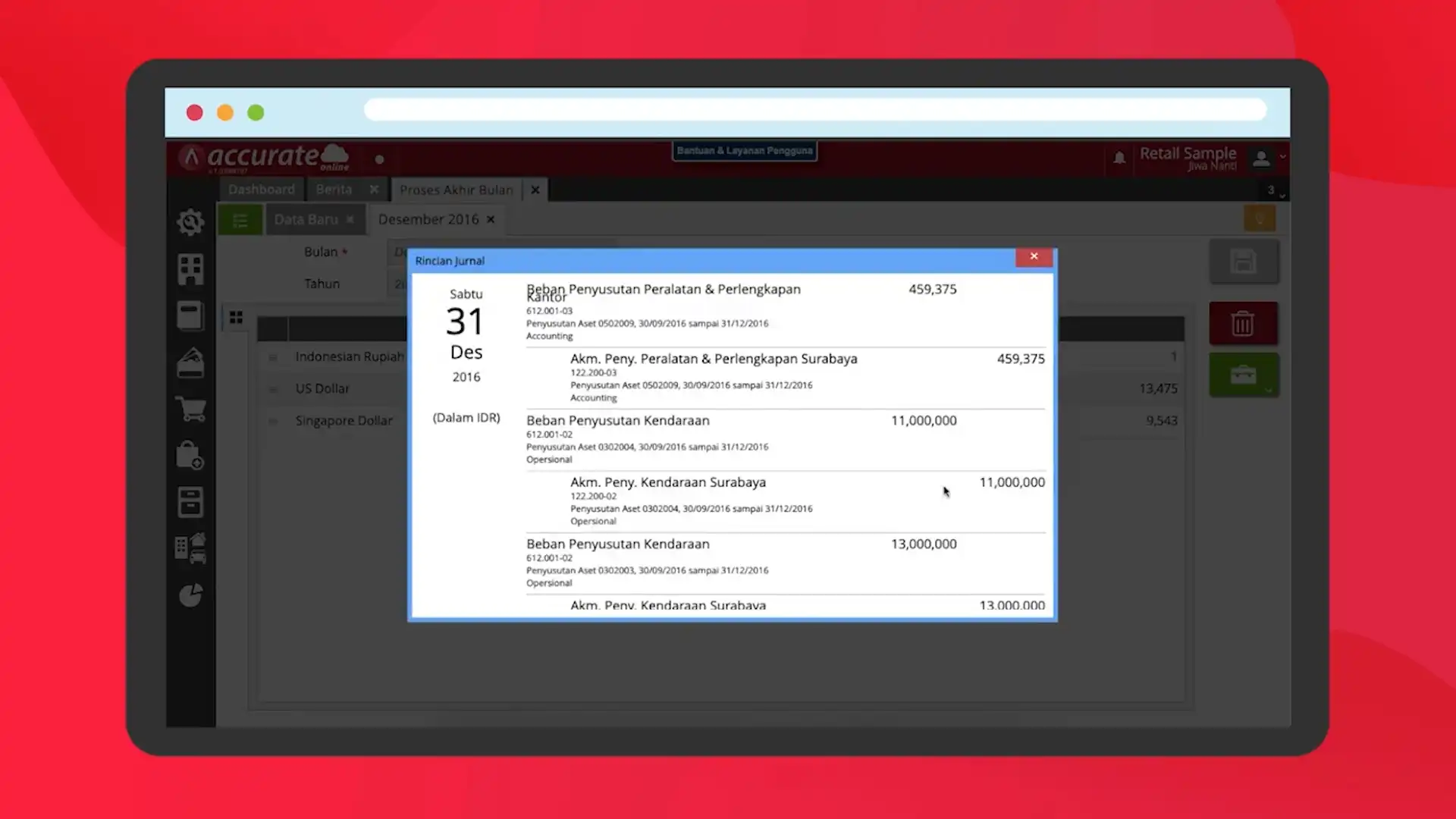Click the green list view button
This screenshot has width=1456, height=819.
click(240, 220)
